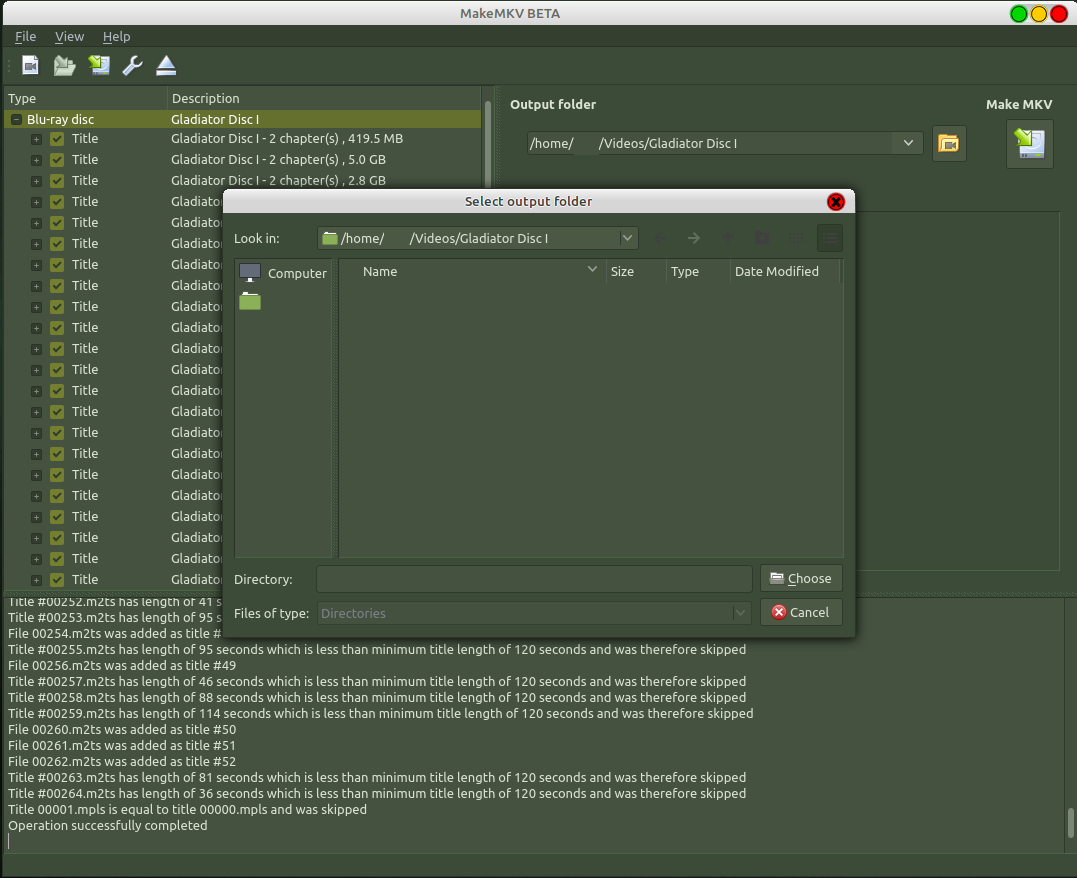Switch dialog to icon grid view
Viewport: 1077px width, 878px height.
(795, 238)
